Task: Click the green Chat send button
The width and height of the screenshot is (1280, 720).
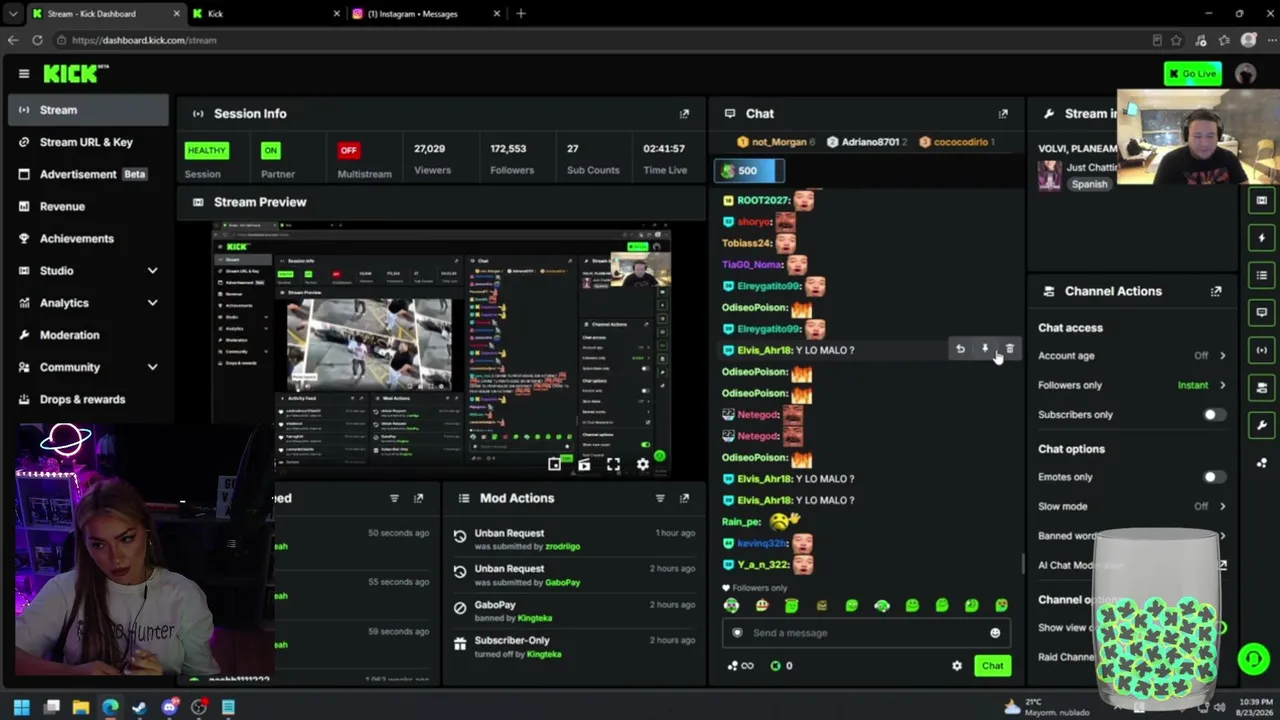Action: tap(992, 666)
